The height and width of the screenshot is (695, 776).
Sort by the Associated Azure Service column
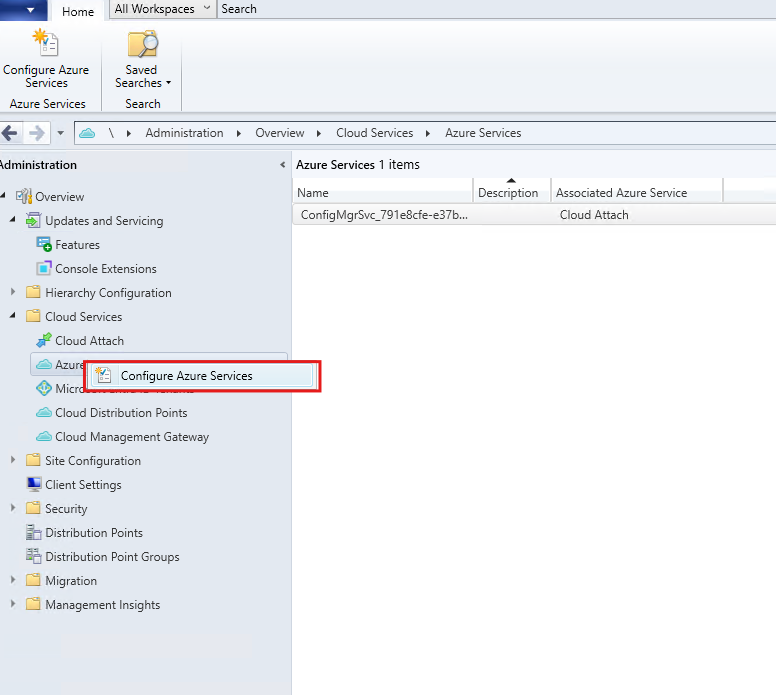[621, 193]
